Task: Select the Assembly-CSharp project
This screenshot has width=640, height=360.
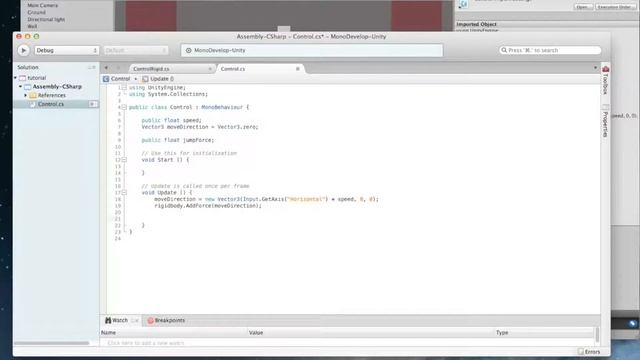Action: click(x=57, y=87)
